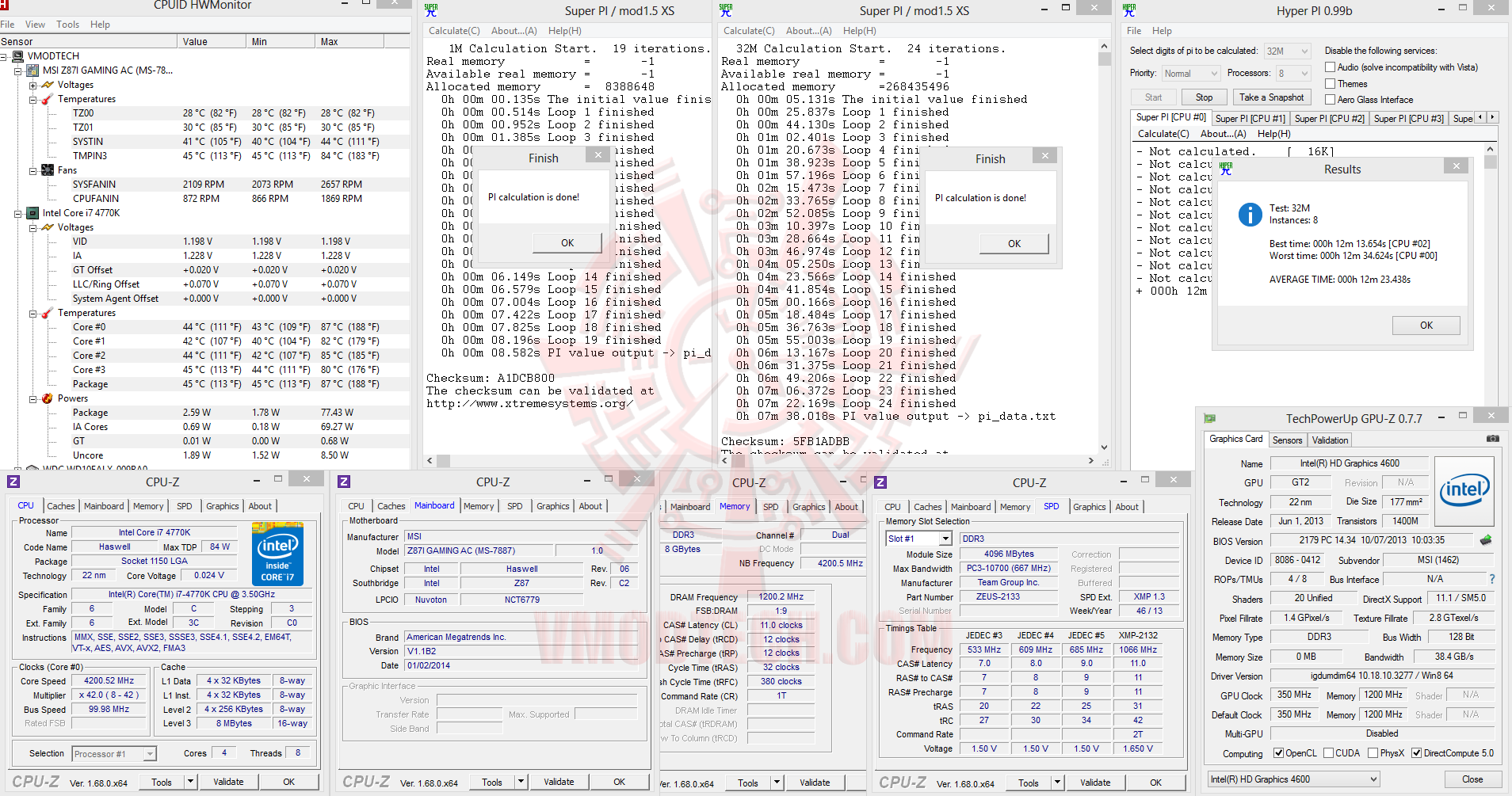The image size is (1512, 796).
Task: Click the Powers icon in HWMonitor tree
Action: coord(48,398)
